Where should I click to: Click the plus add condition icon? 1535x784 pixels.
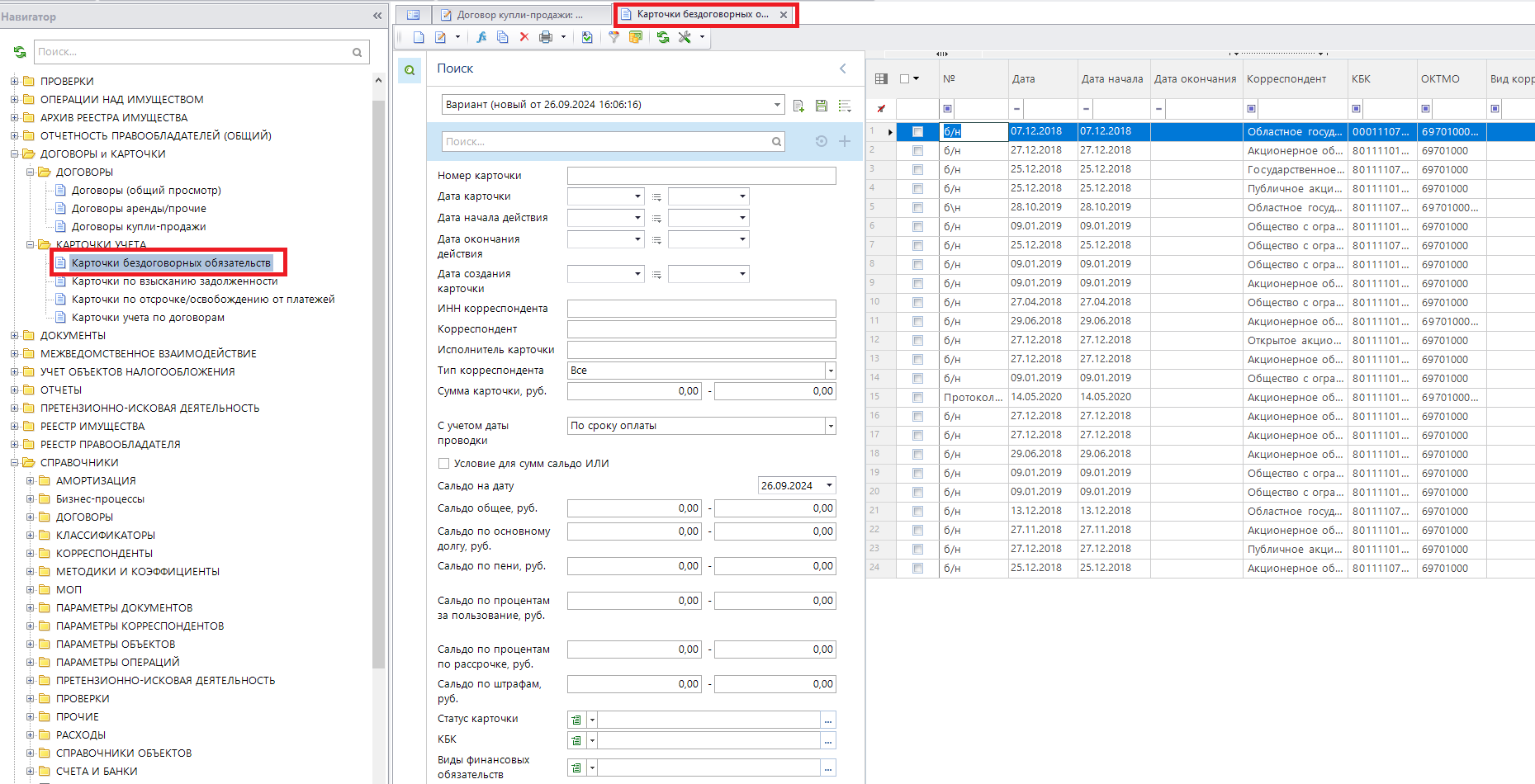point(845,141)
